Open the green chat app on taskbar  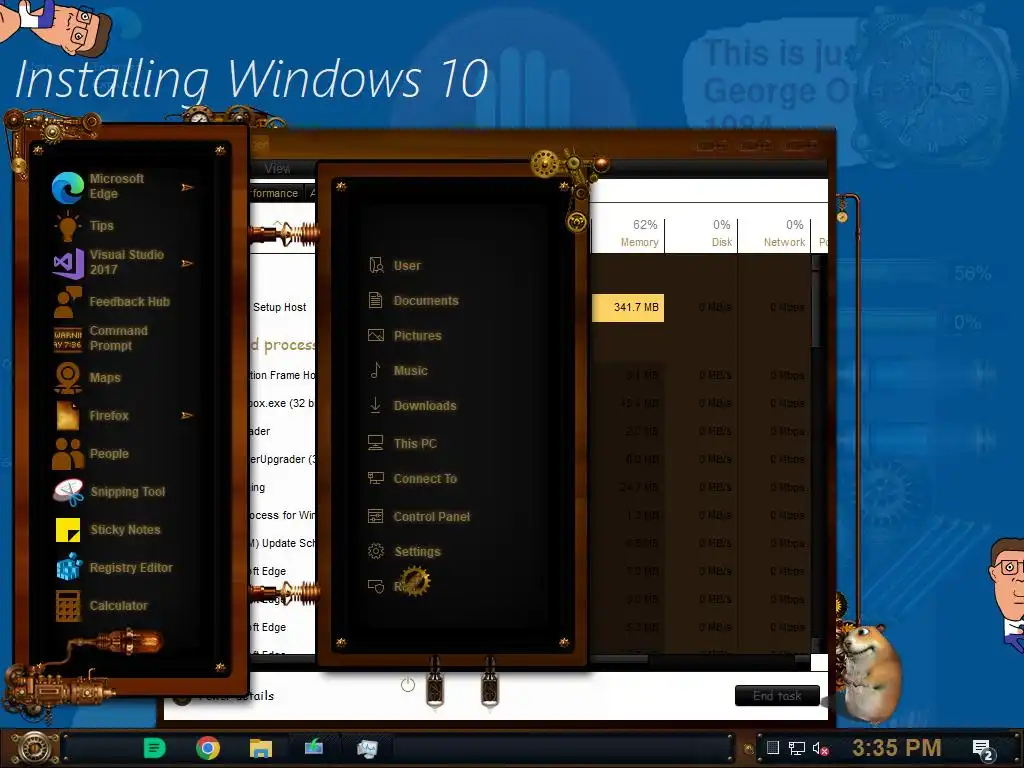point(155,748)
